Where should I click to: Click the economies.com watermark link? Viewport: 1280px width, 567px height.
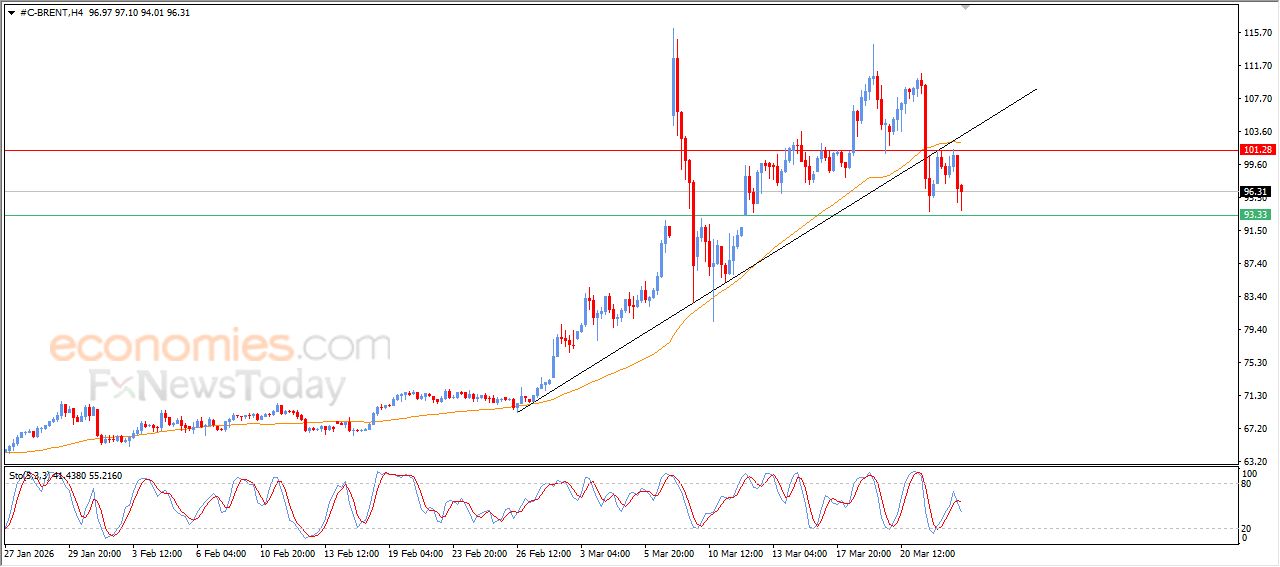coord(220,347)
